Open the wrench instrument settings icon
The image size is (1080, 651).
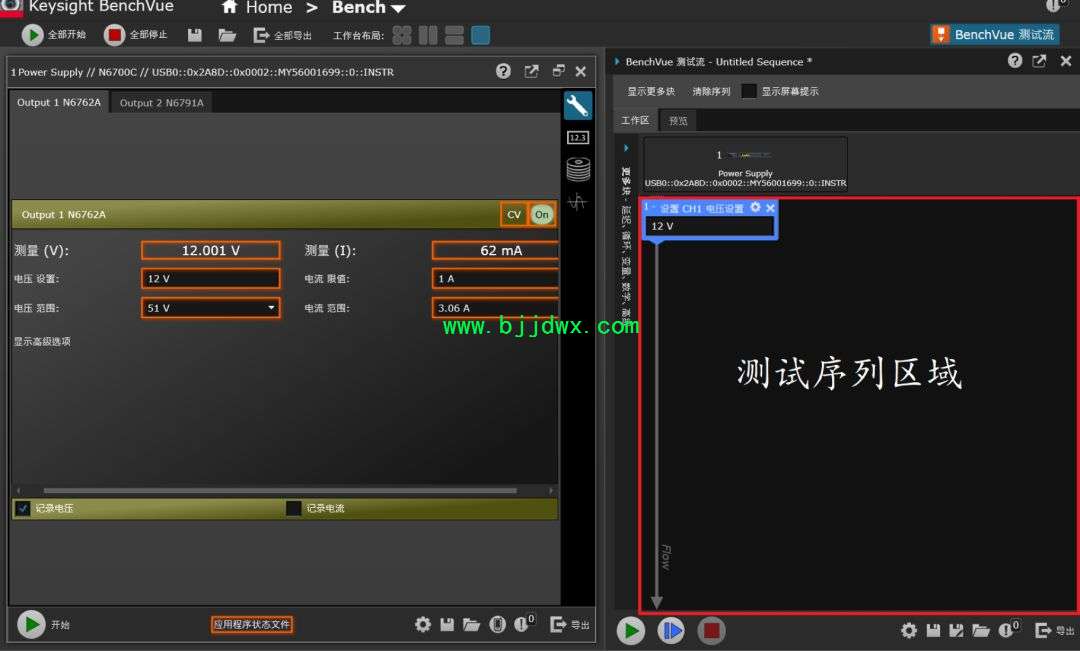[x=577, y=105]
